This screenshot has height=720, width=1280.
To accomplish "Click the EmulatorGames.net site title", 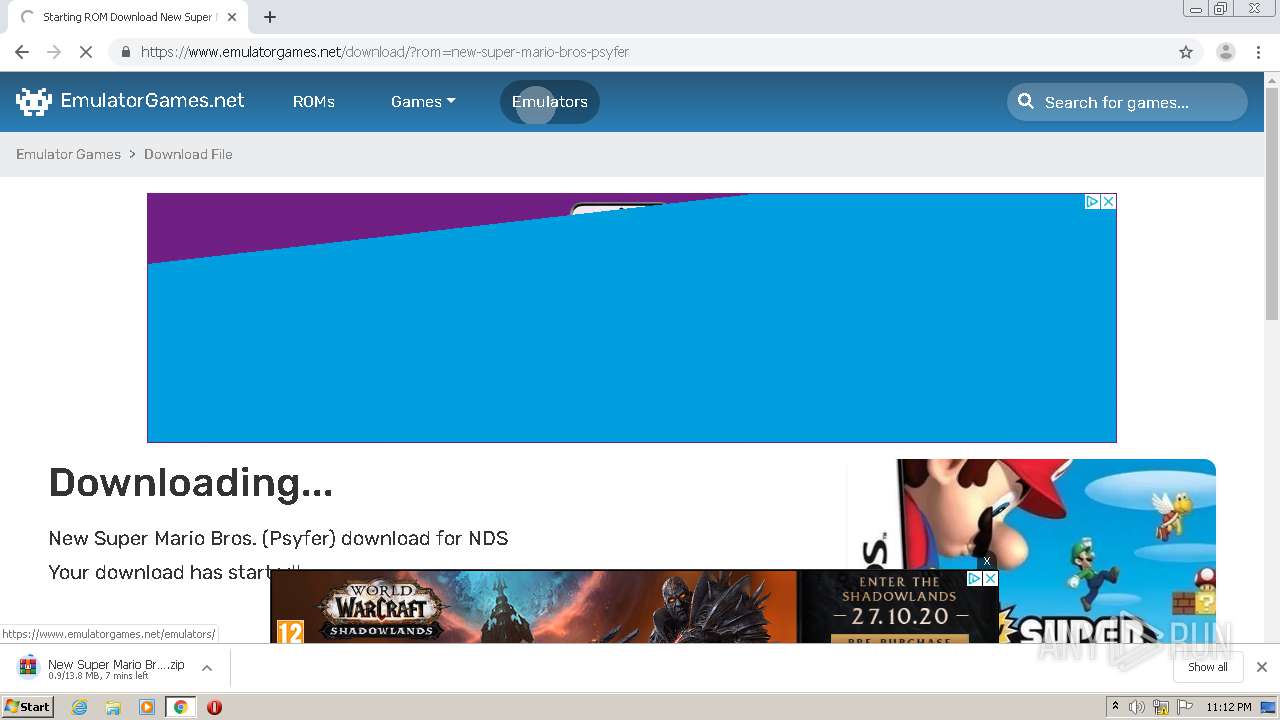I will pyautogui.click(x=152, y=101).
